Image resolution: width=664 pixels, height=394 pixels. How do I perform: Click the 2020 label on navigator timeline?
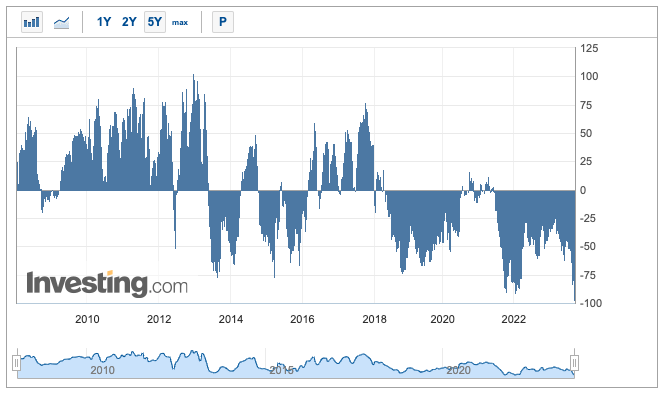(458, 370)
